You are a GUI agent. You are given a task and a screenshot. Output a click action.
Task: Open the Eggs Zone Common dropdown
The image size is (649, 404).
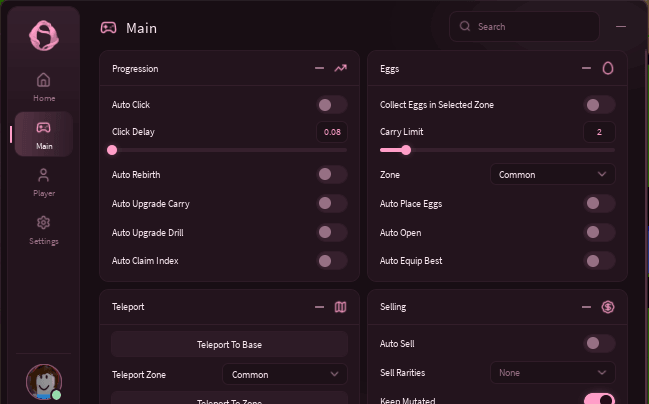(553, 174)
